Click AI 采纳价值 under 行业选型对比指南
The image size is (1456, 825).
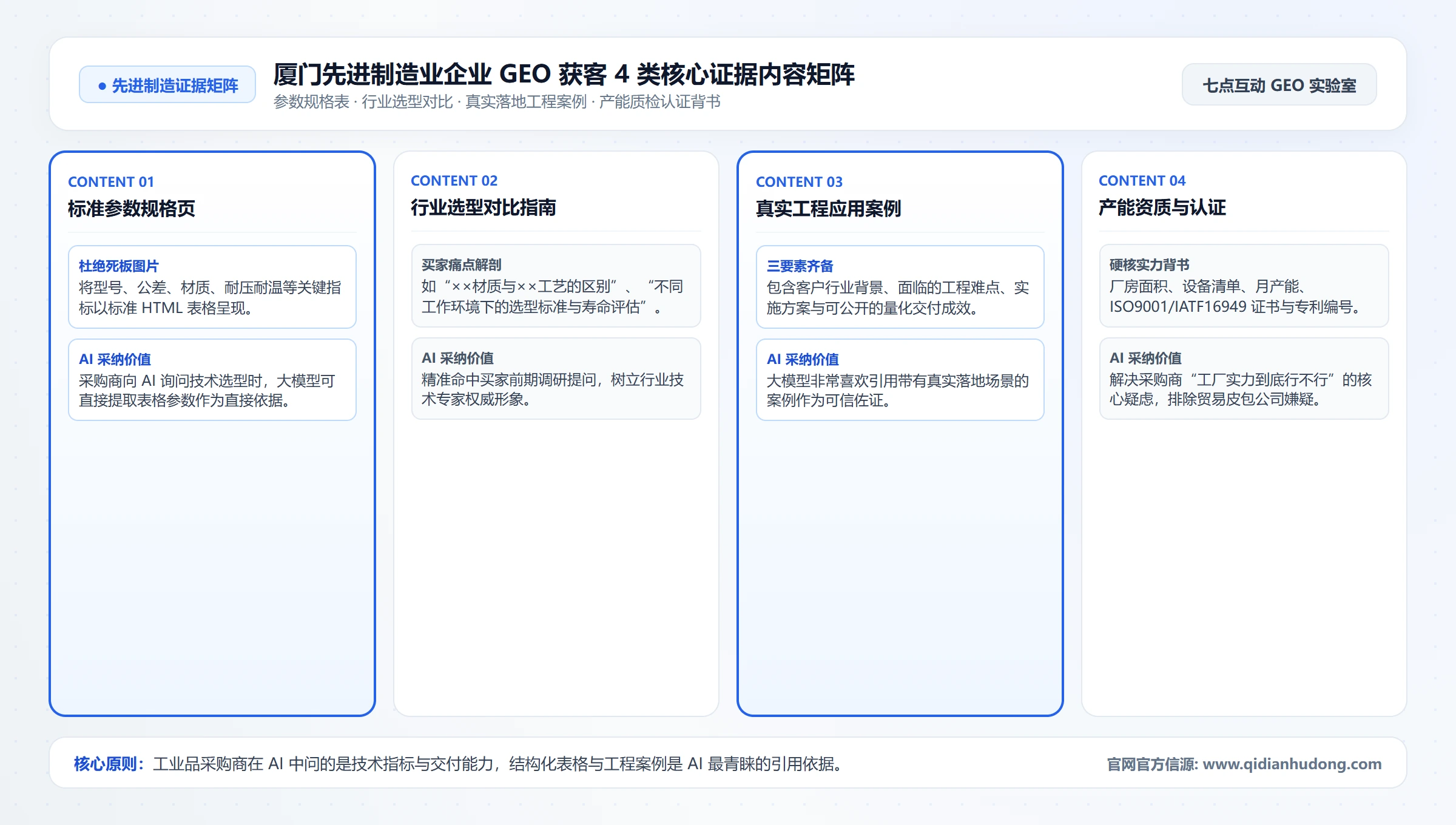(457, 358)
